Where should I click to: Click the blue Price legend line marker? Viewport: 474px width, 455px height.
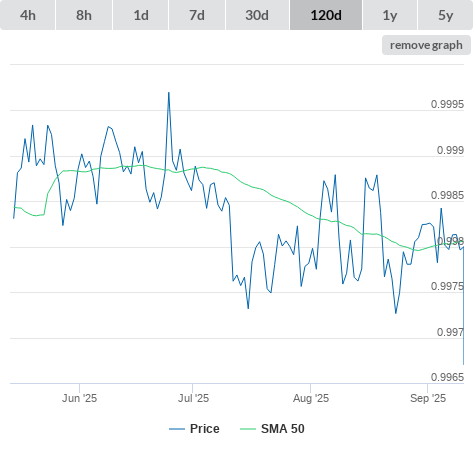click(177, 429)
